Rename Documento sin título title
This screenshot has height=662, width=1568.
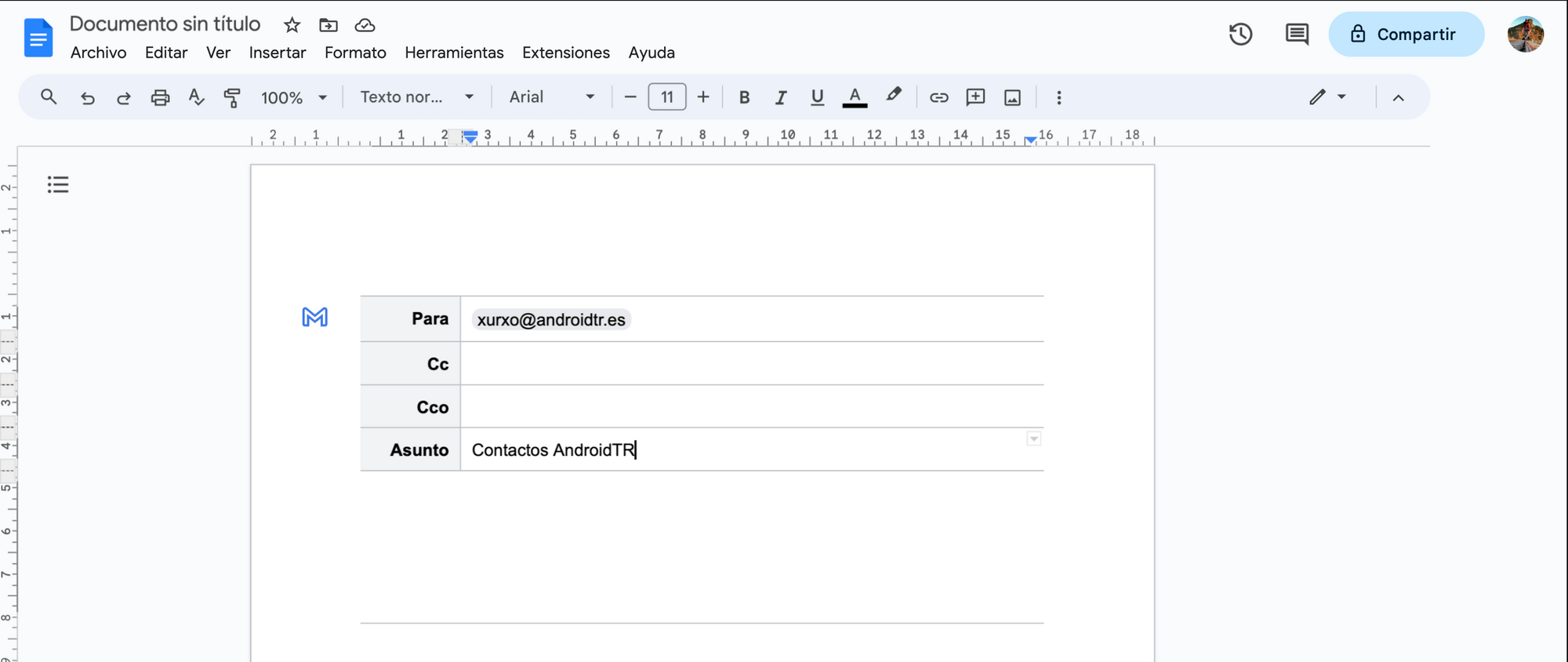pos(165,24)
